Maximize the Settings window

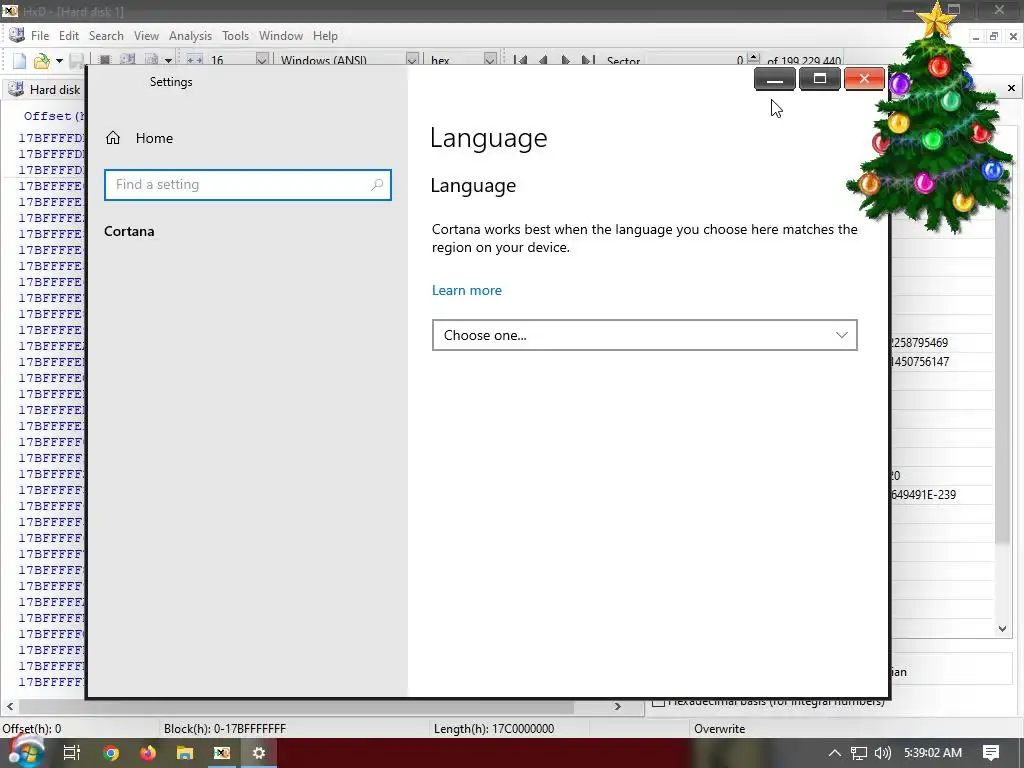pos(820,79)
